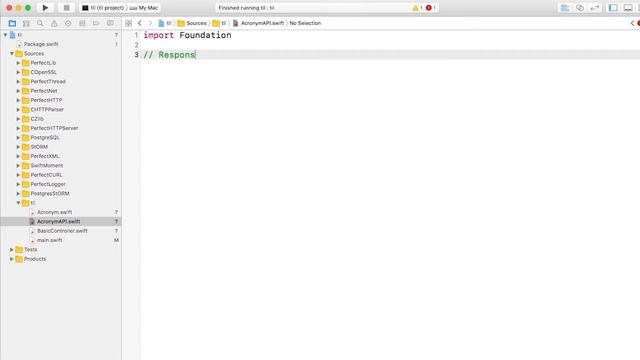This screenshot has width=640, height=360.
Task: Expand the Products folder
Action: coord(12,259)
